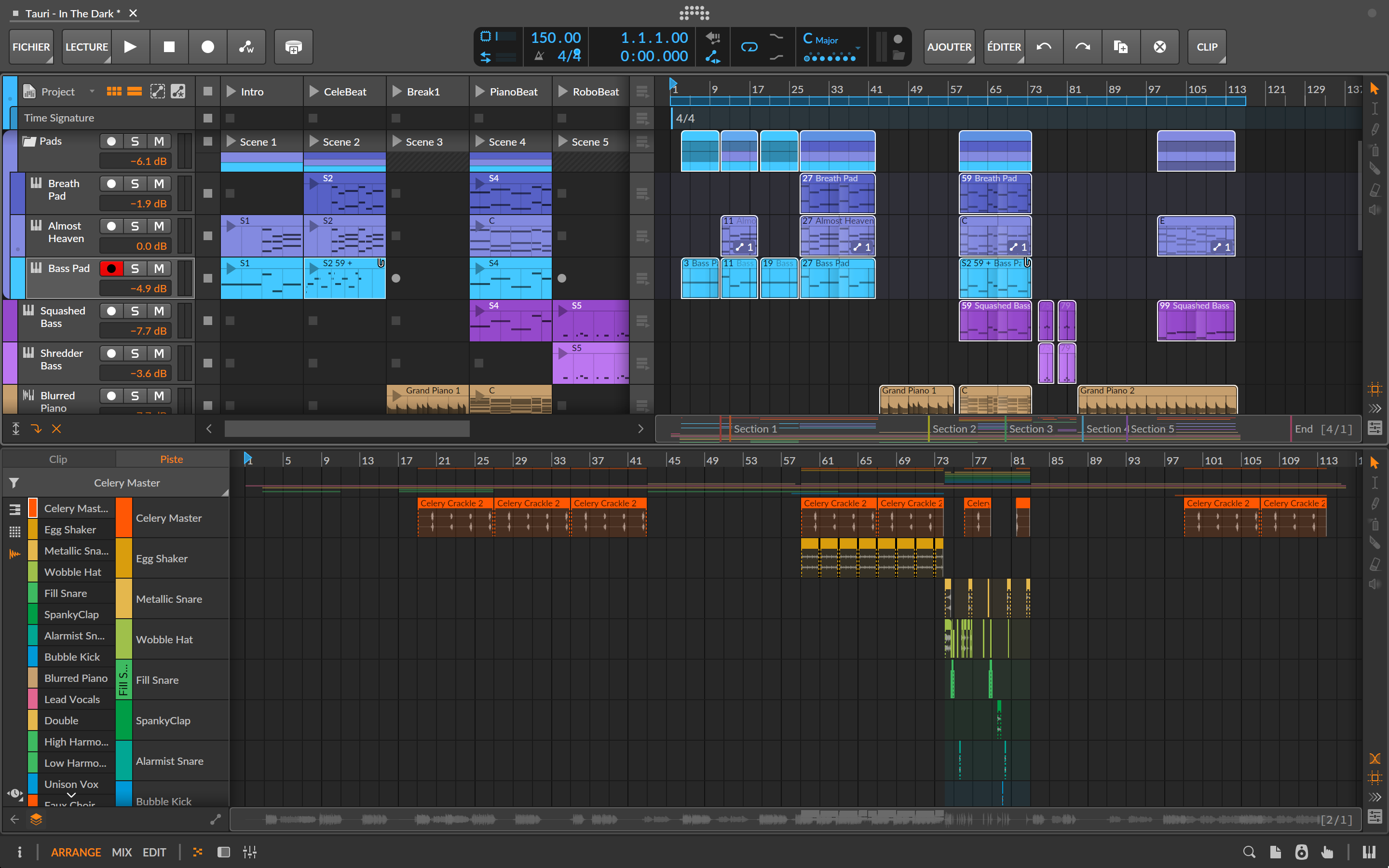
Task: Solo the Squashed Bass track
Action: (x=136, y=311)
